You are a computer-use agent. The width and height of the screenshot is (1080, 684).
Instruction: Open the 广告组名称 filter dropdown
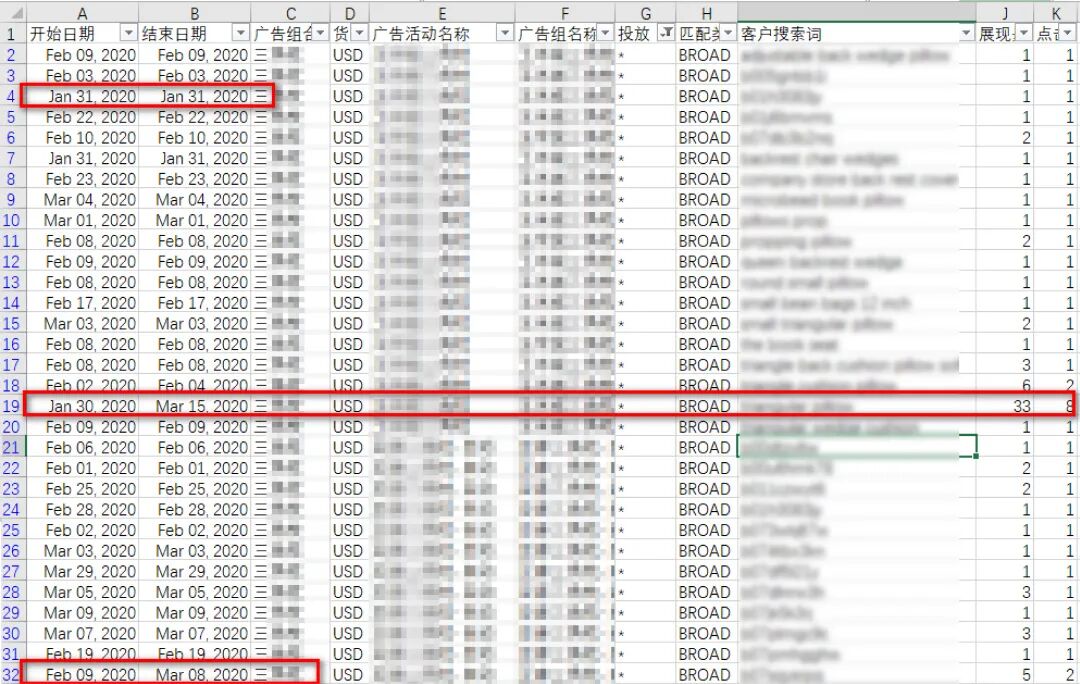click(605, 33)
